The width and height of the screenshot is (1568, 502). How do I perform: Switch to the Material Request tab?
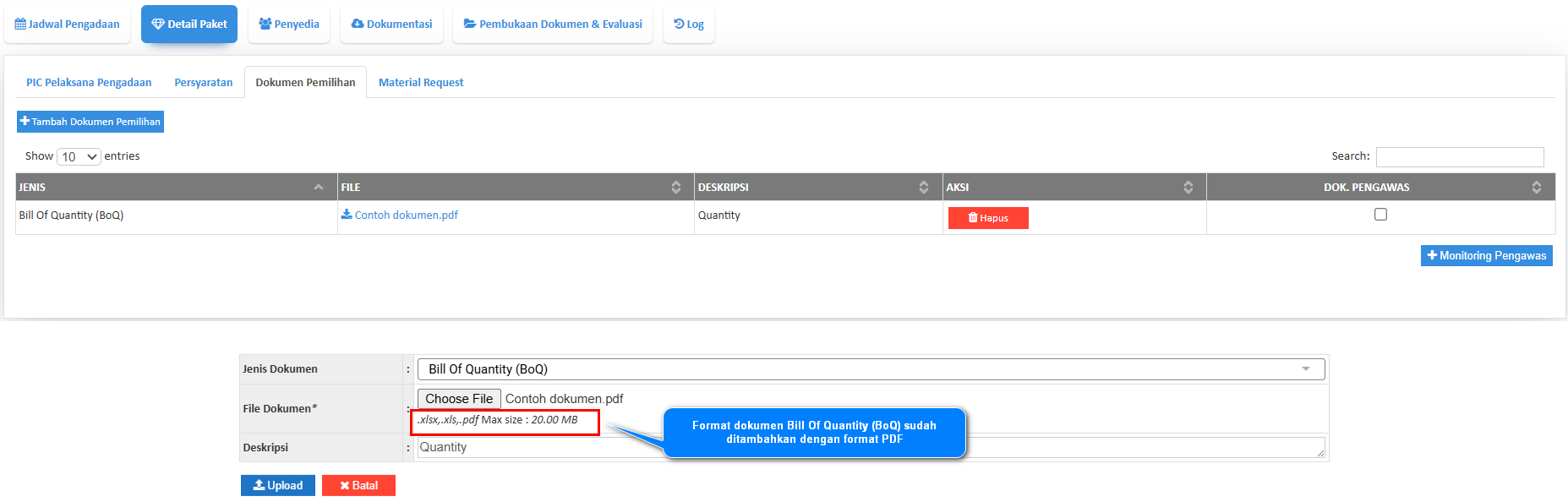(x=421, y=83)
